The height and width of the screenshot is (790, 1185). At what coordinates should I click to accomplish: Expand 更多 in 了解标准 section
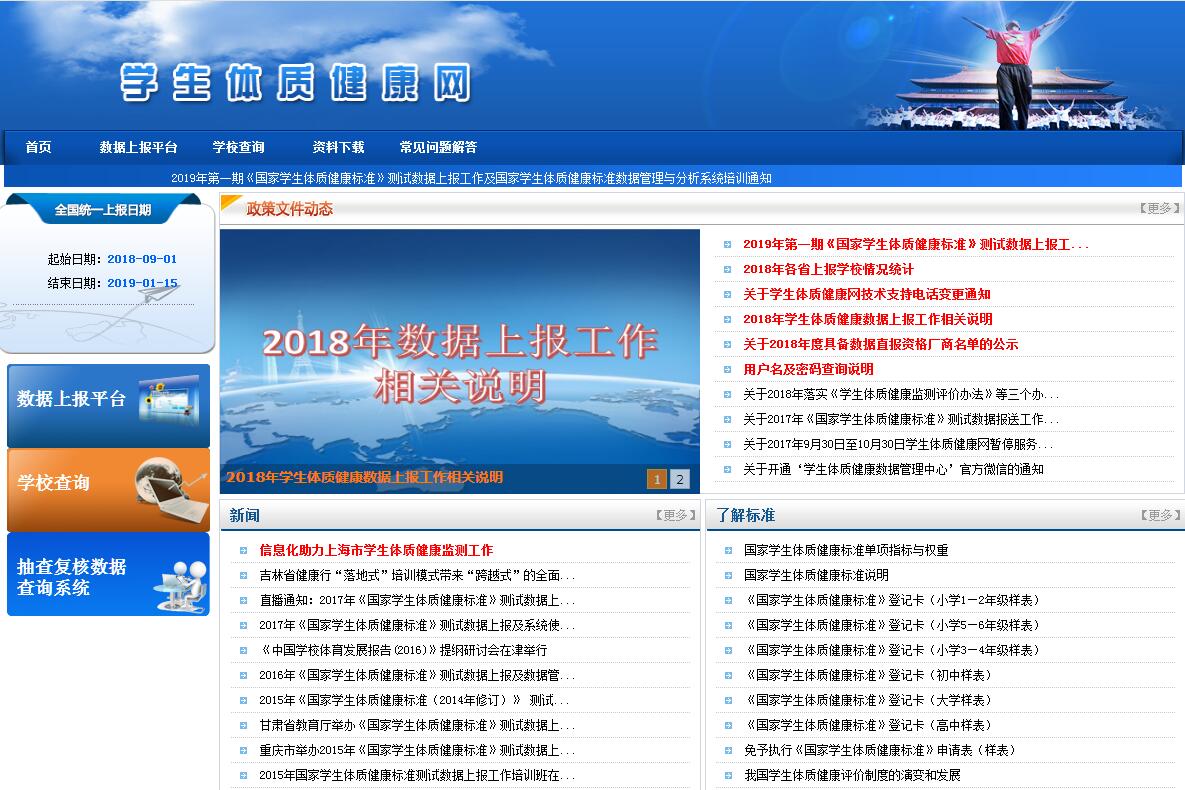[x=1159, y=515]
